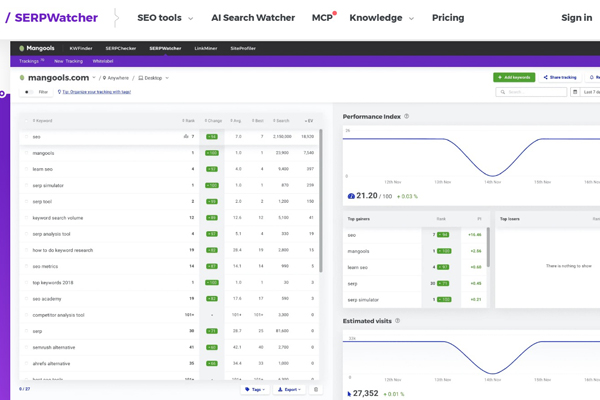Sort table by Best column
The image size is (600, 400).
tap(258, 121)
